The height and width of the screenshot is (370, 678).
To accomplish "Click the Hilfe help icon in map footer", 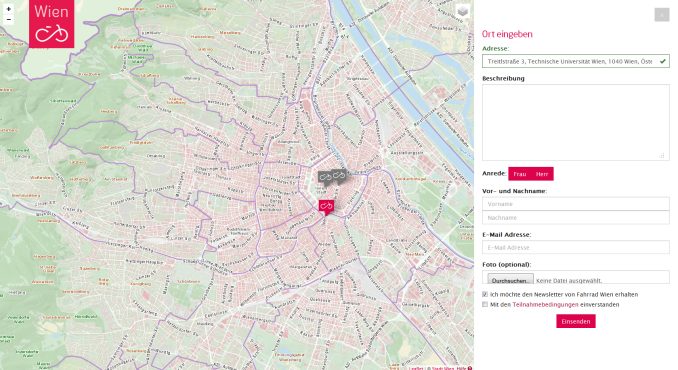I will (470, 368).
